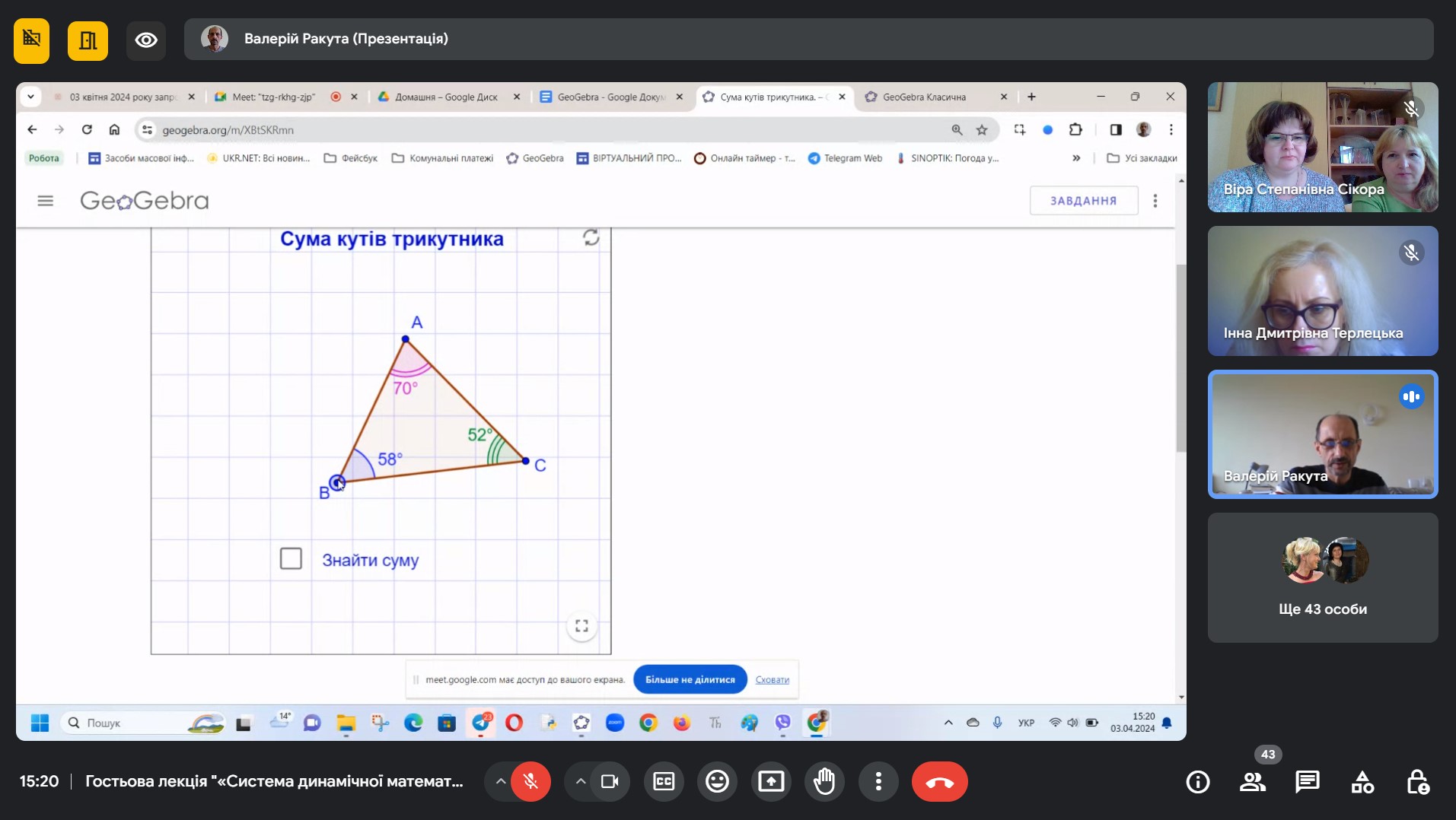Click the ЗАВДАННЯ button

coord(1083,201)
